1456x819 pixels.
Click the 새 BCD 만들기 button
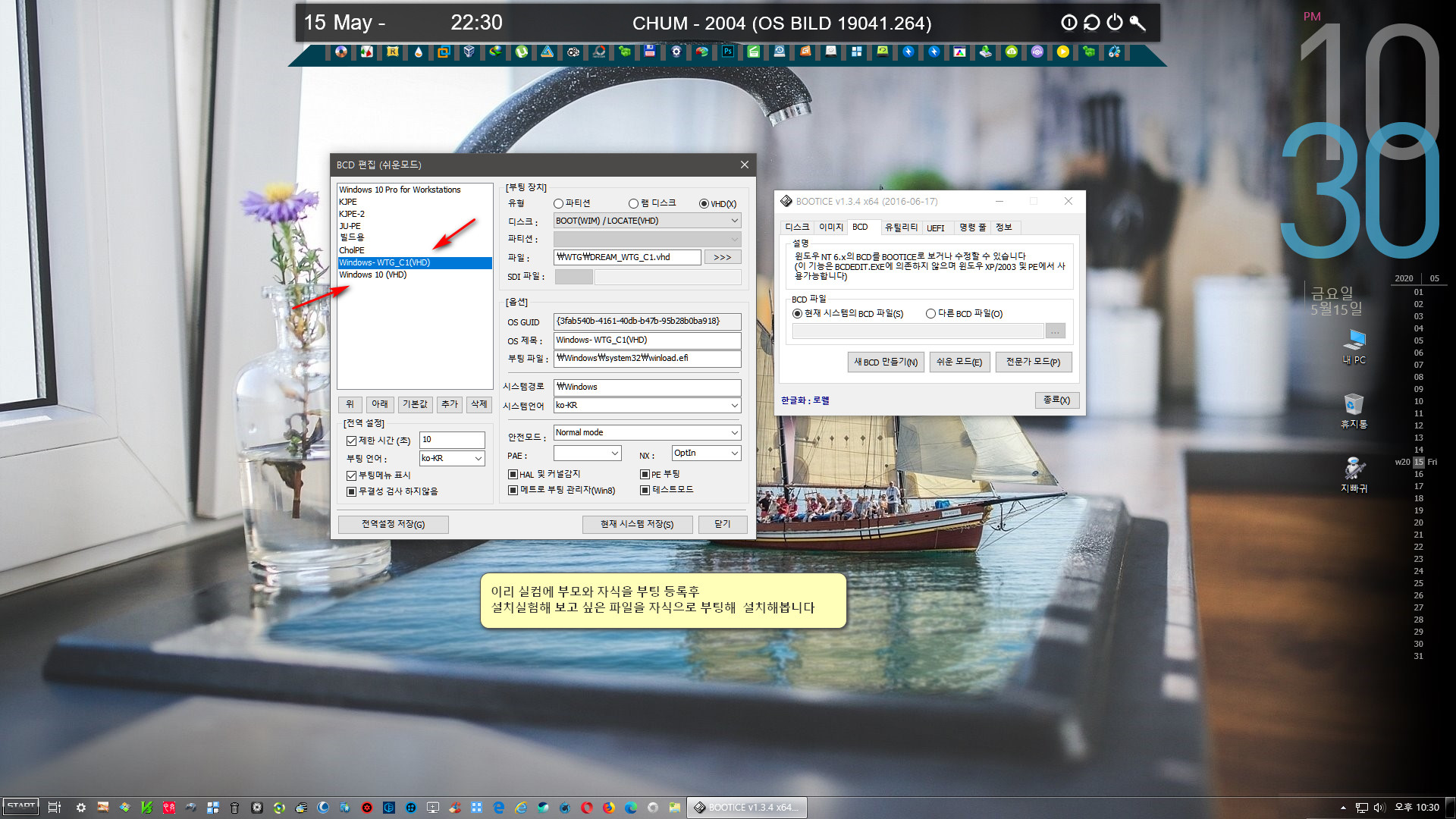click(886, 362)
